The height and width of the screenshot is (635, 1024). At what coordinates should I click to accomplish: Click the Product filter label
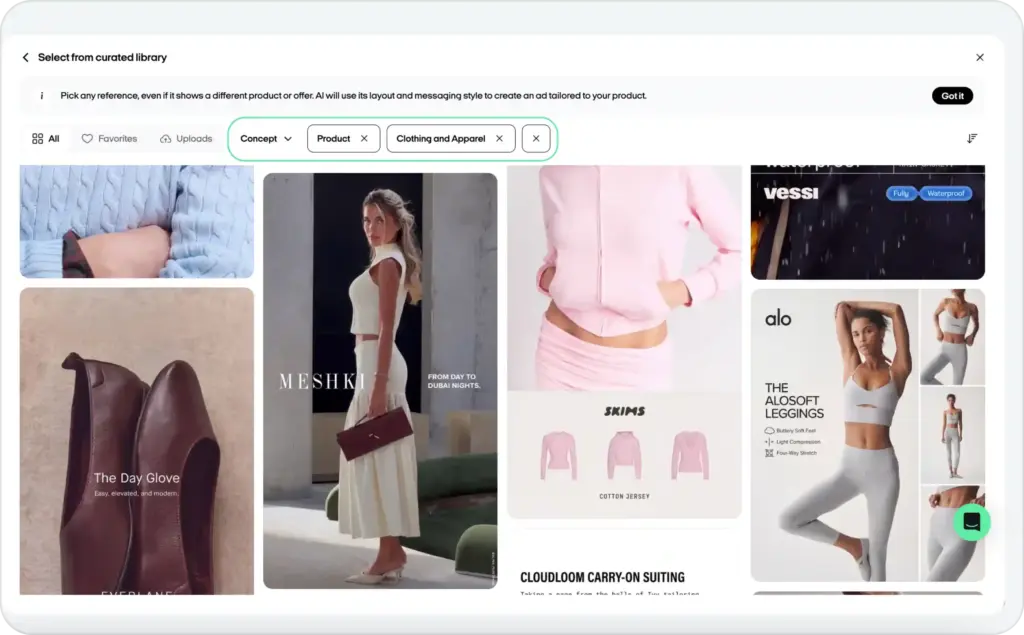pyautogui.click(x=334, y=138)
